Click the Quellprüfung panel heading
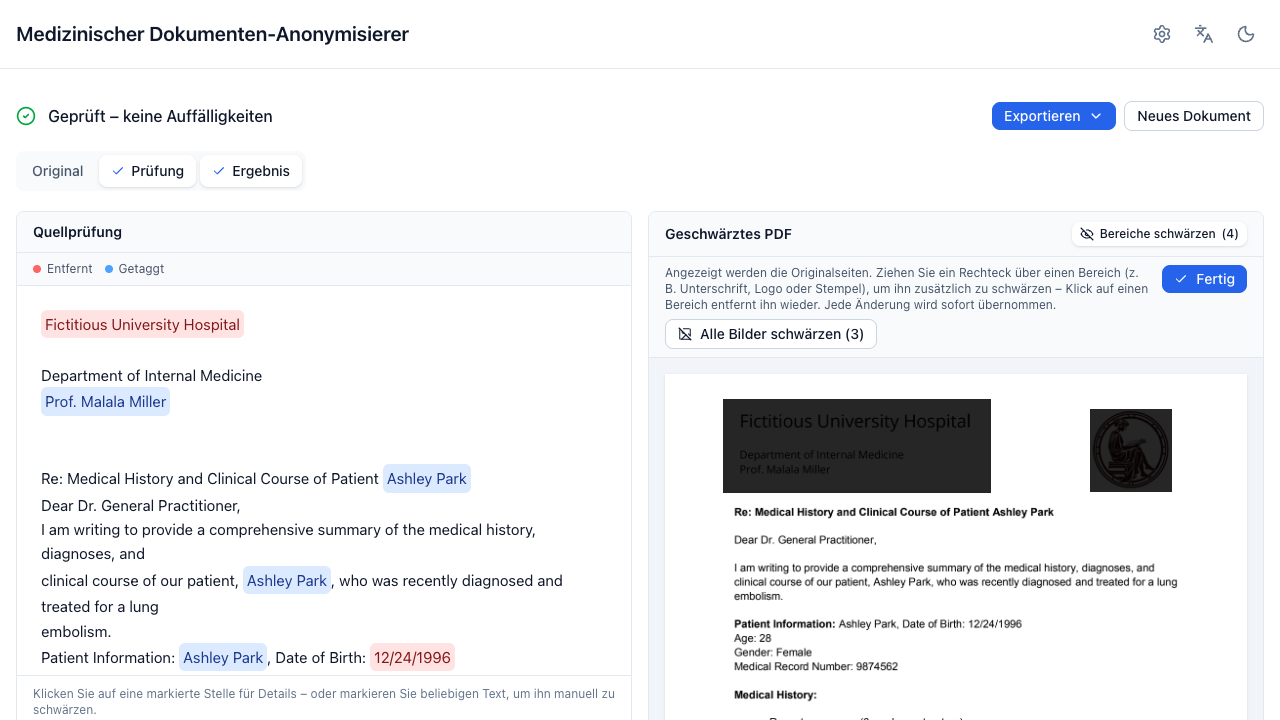This screenshot has height=720, width=1280. click(77, 232)
